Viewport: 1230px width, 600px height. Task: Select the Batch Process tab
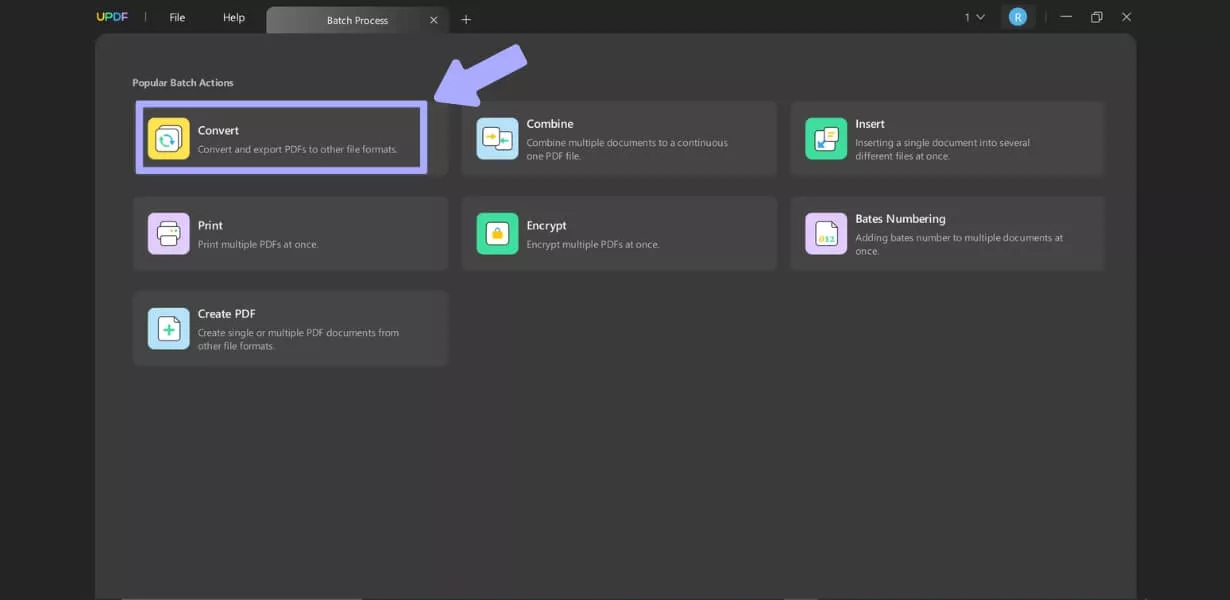[357, 20]
